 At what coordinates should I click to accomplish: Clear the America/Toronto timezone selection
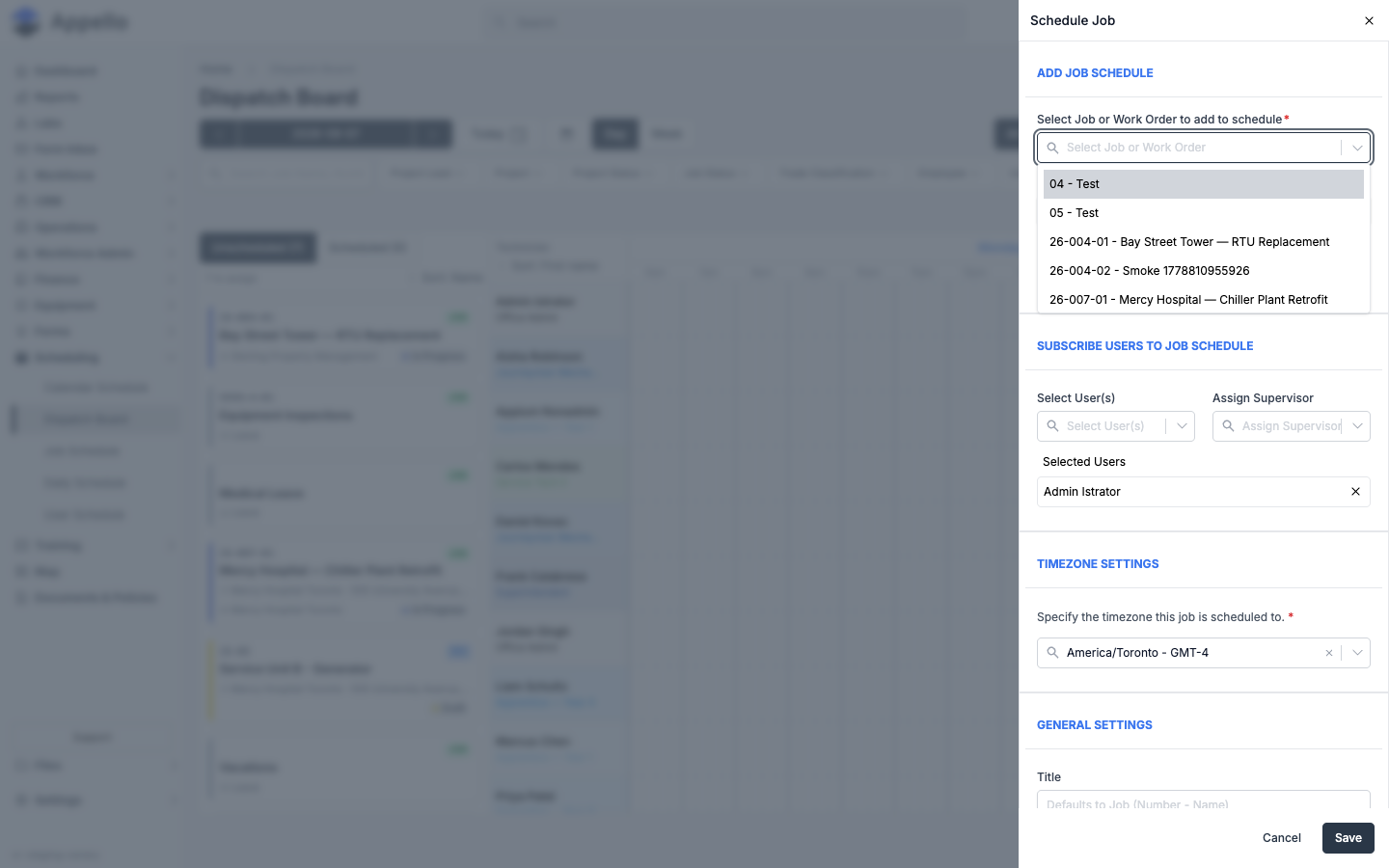point(1329,653)
